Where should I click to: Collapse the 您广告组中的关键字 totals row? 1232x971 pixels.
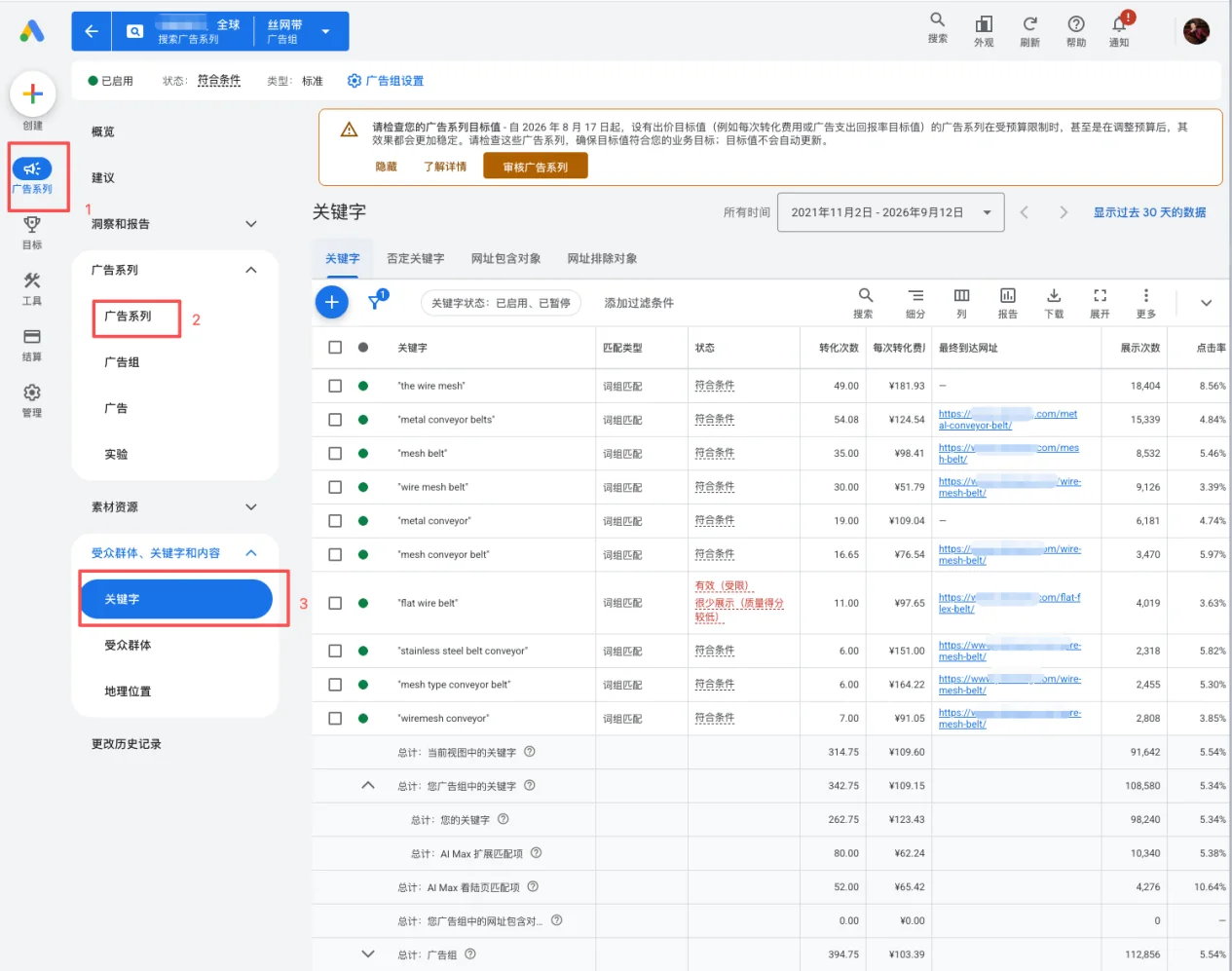click(368, 785)
